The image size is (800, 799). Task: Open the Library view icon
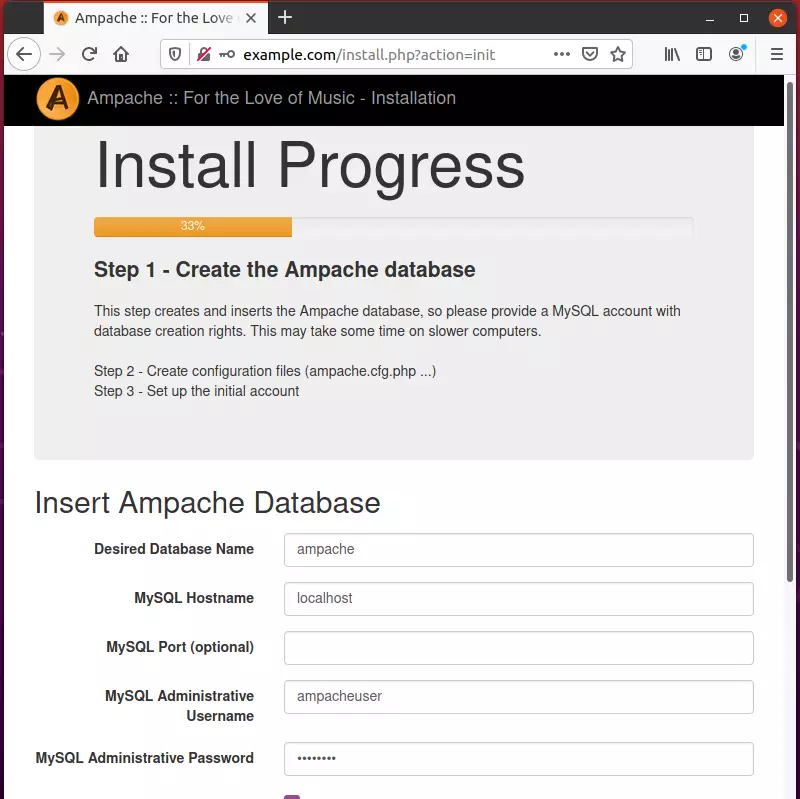point(672,54)
